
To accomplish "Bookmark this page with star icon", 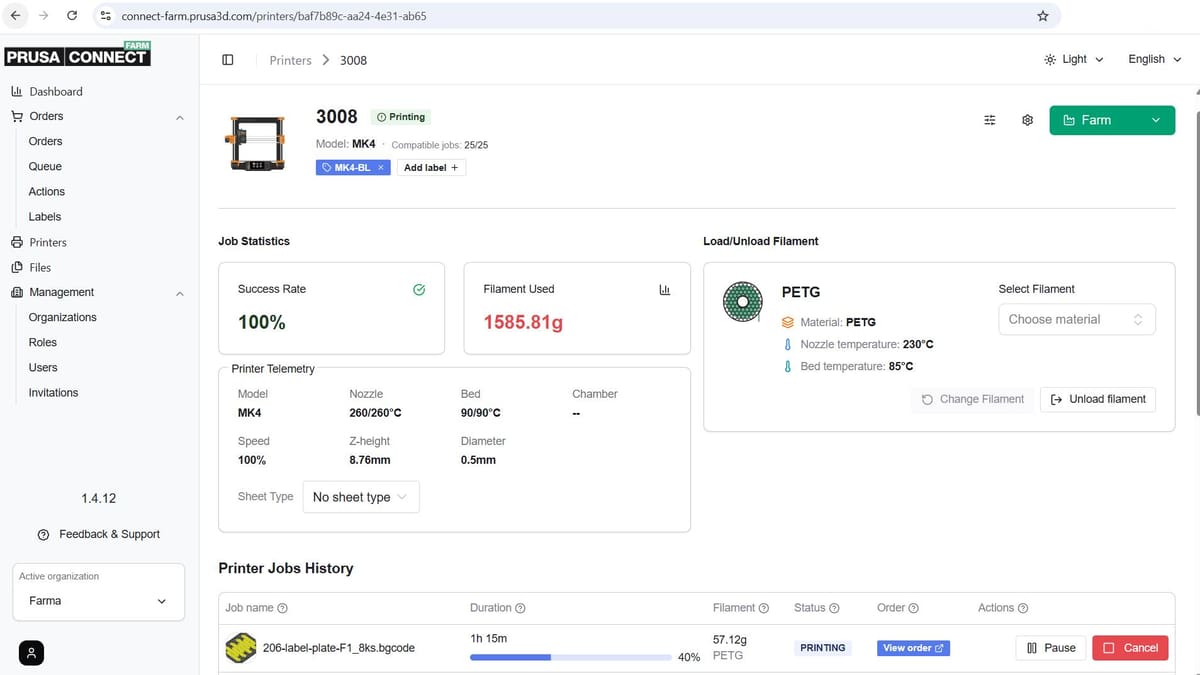I will tap(1043, 16).
